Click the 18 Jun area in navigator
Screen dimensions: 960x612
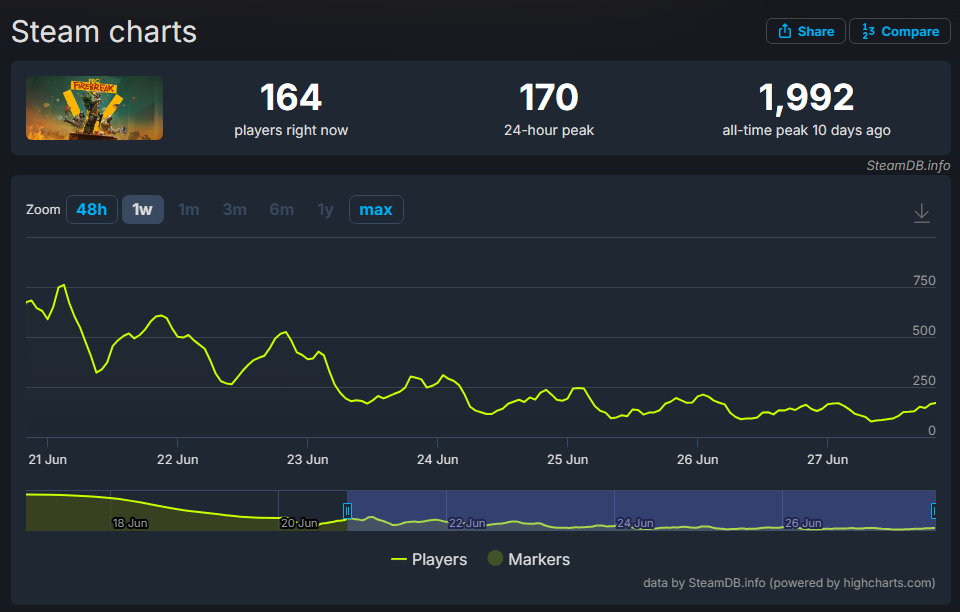130,523
